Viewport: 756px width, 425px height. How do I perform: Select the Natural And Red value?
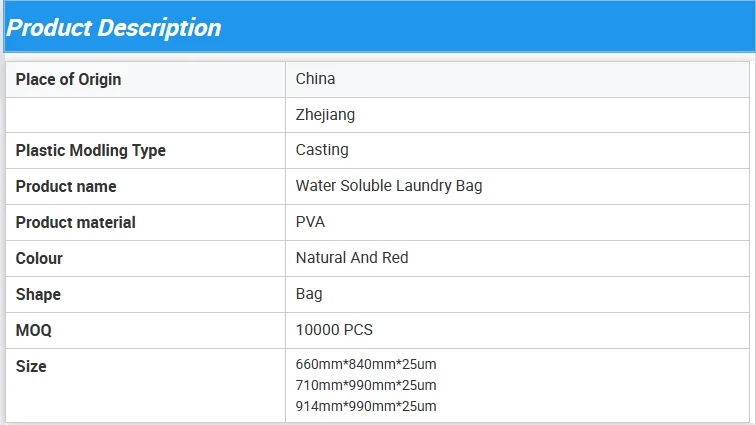tap(352, 258)
